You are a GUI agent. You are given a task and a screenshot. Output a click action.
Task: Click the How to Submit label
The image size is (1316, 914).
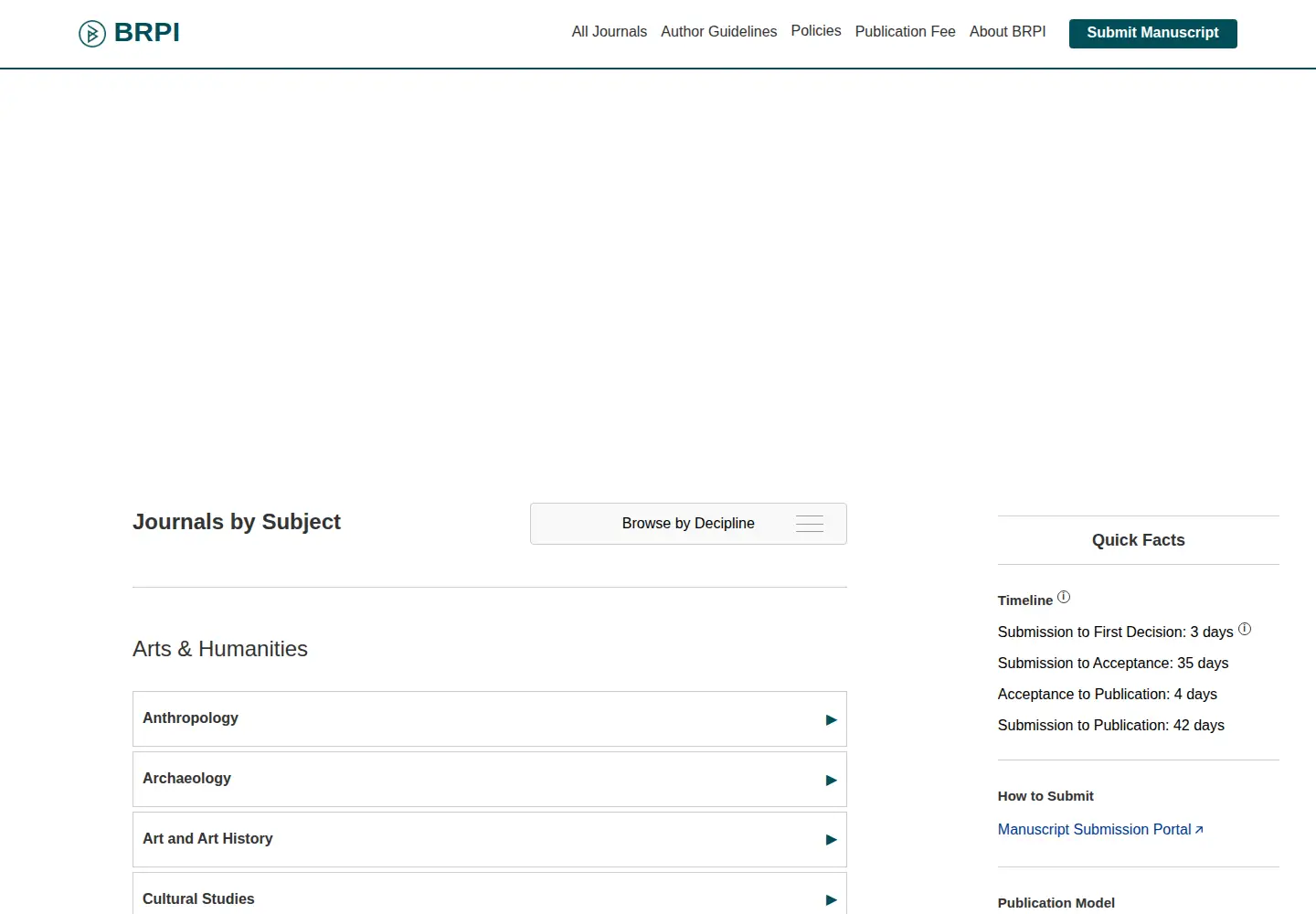click(1045, 796)
